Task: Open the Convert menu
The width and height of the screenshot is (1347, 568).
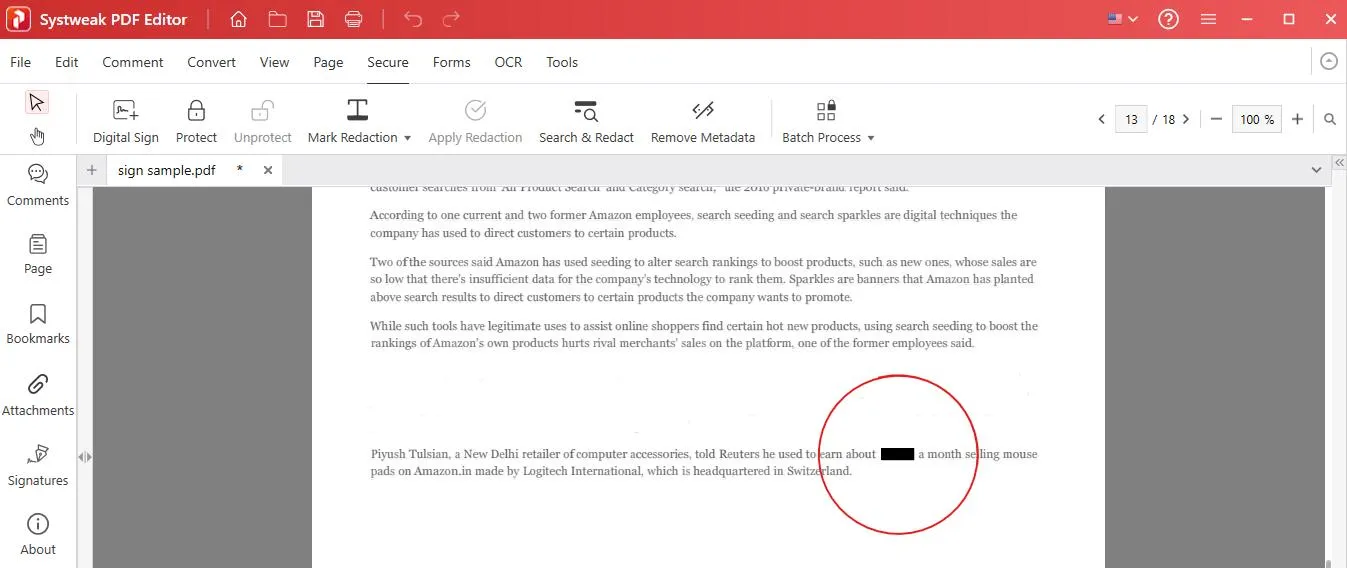Action: (211, 62)
